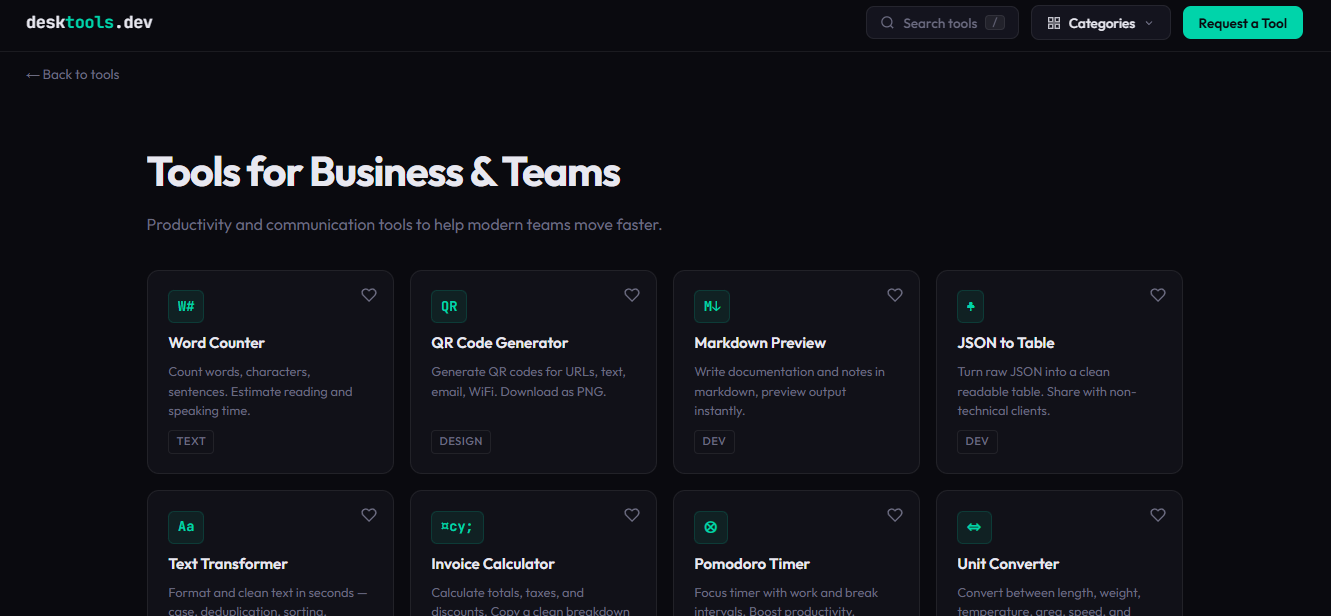
Task: Click inside the Search tools field
Action: pyautogui.click(x=940, y=22)
